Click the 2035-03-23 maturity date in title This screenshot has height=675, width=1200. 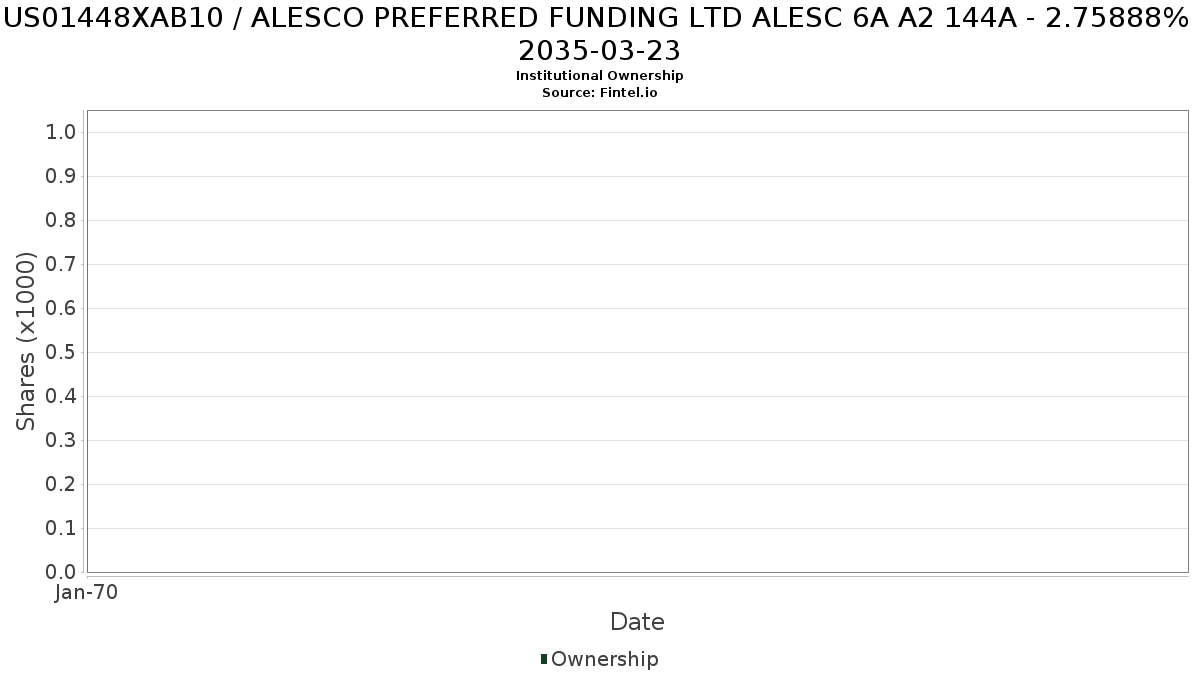tap(600, 50)
